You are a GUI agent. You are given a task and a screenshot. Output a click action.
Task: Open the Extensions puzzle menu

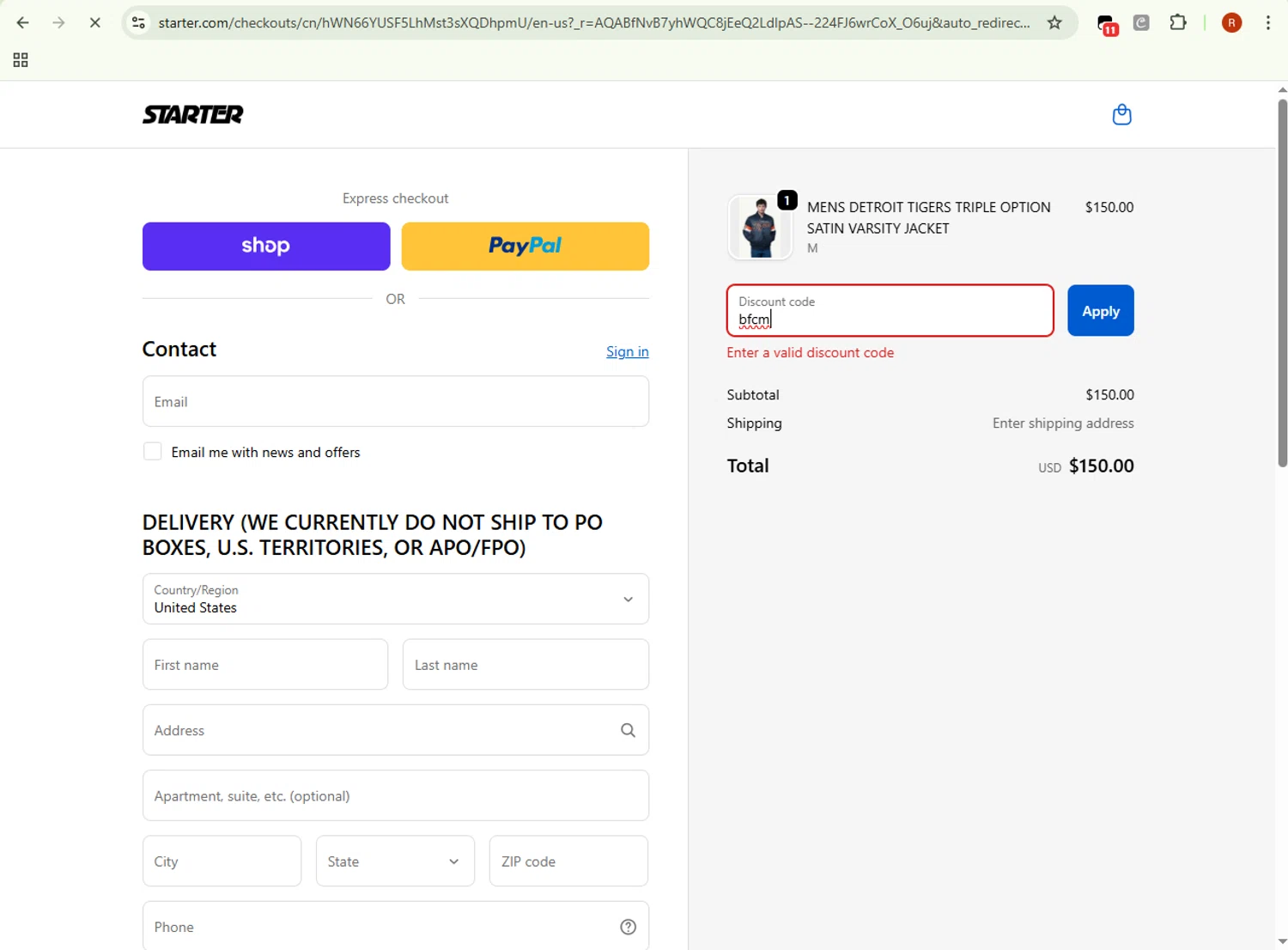click(1178, 23)
